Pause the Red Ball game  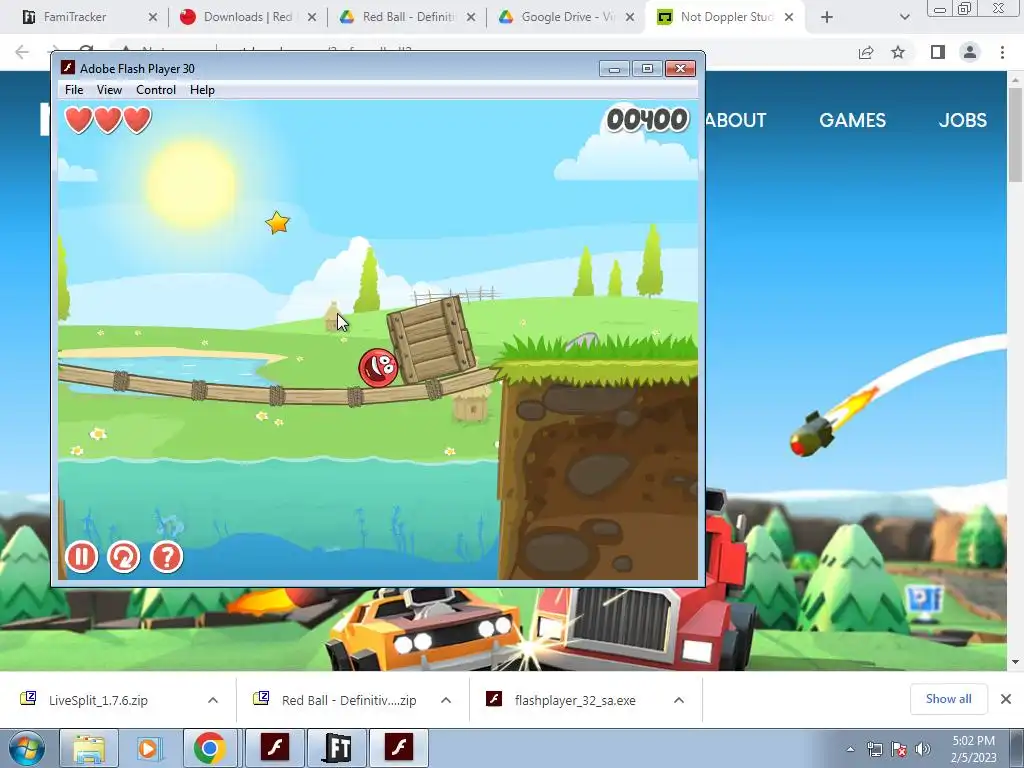point(81,557)
